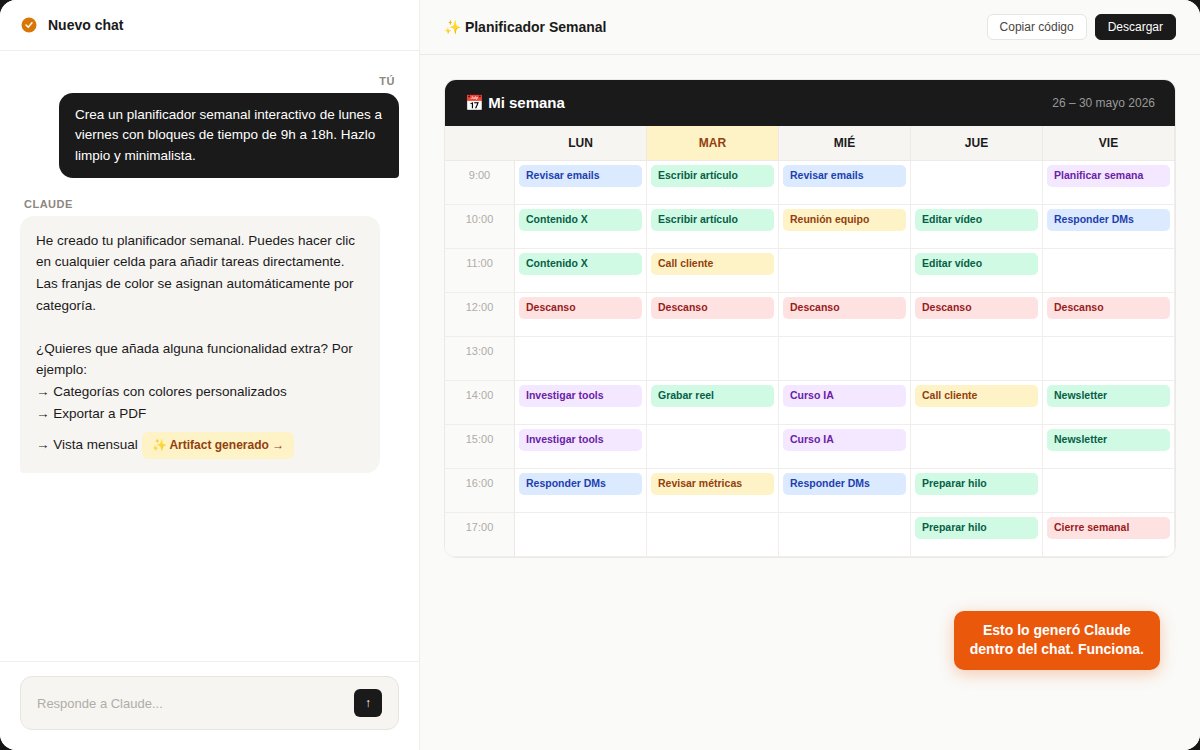Viewport: 1200px width, 750px height.
Task: Click the red Cierre semanal block on Friday
Action: pos(1108,528)
